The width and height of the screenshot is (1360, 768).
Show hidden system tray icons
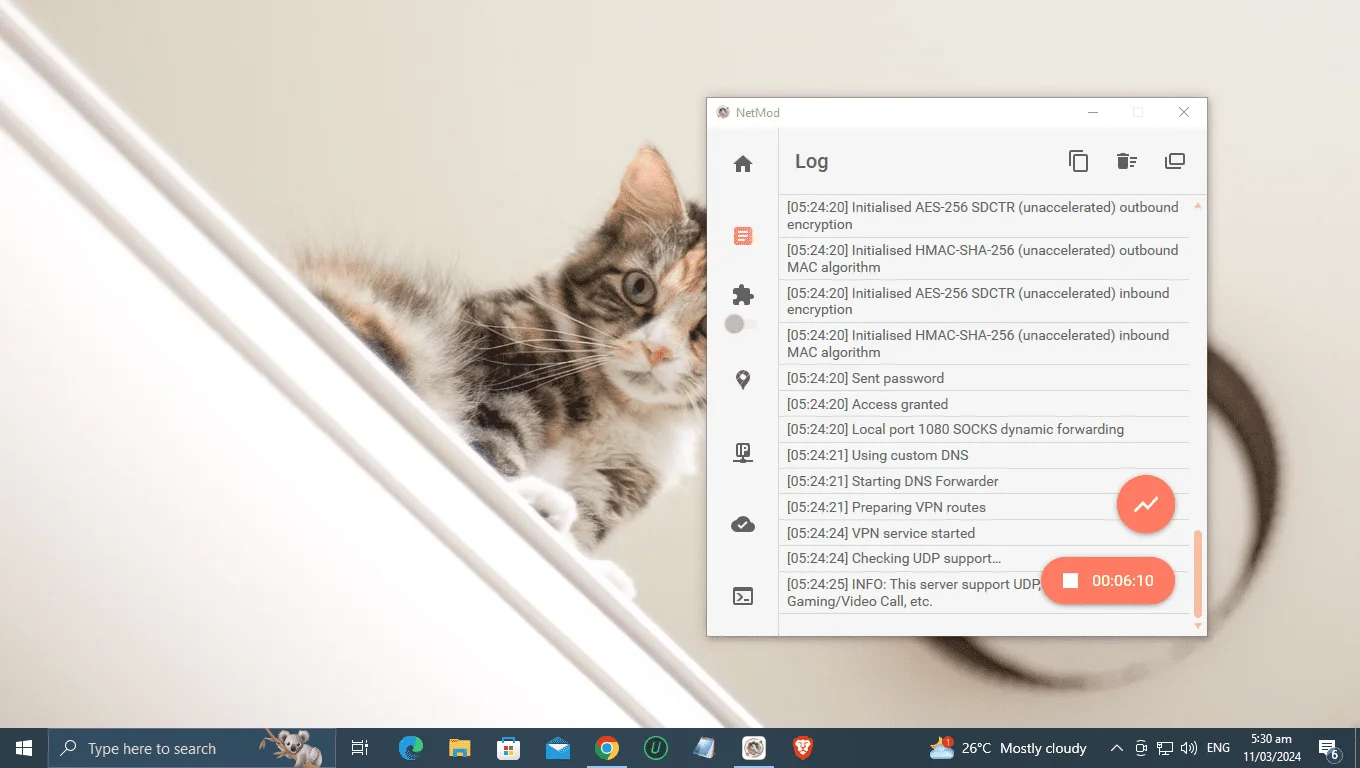tap(1117, 748)
